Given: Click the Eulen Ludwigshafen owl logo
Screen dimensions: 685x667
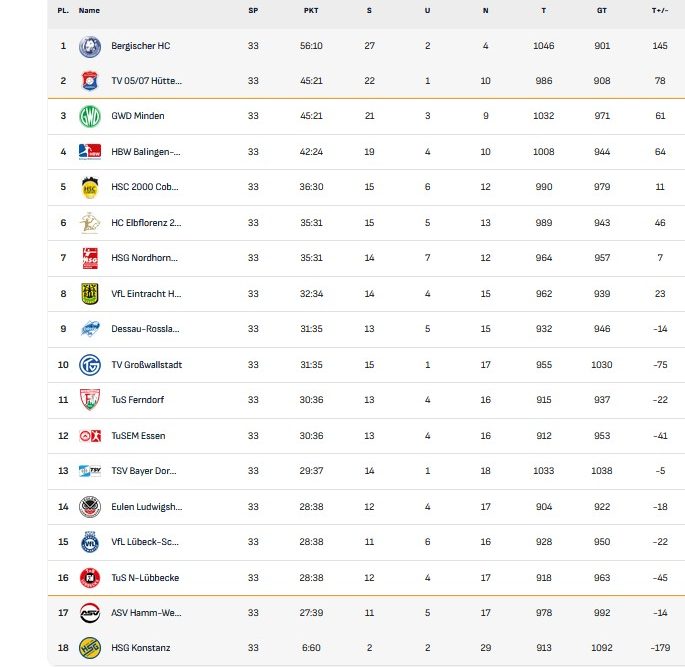Looking at the screenshot, I should tap(90, 507).
